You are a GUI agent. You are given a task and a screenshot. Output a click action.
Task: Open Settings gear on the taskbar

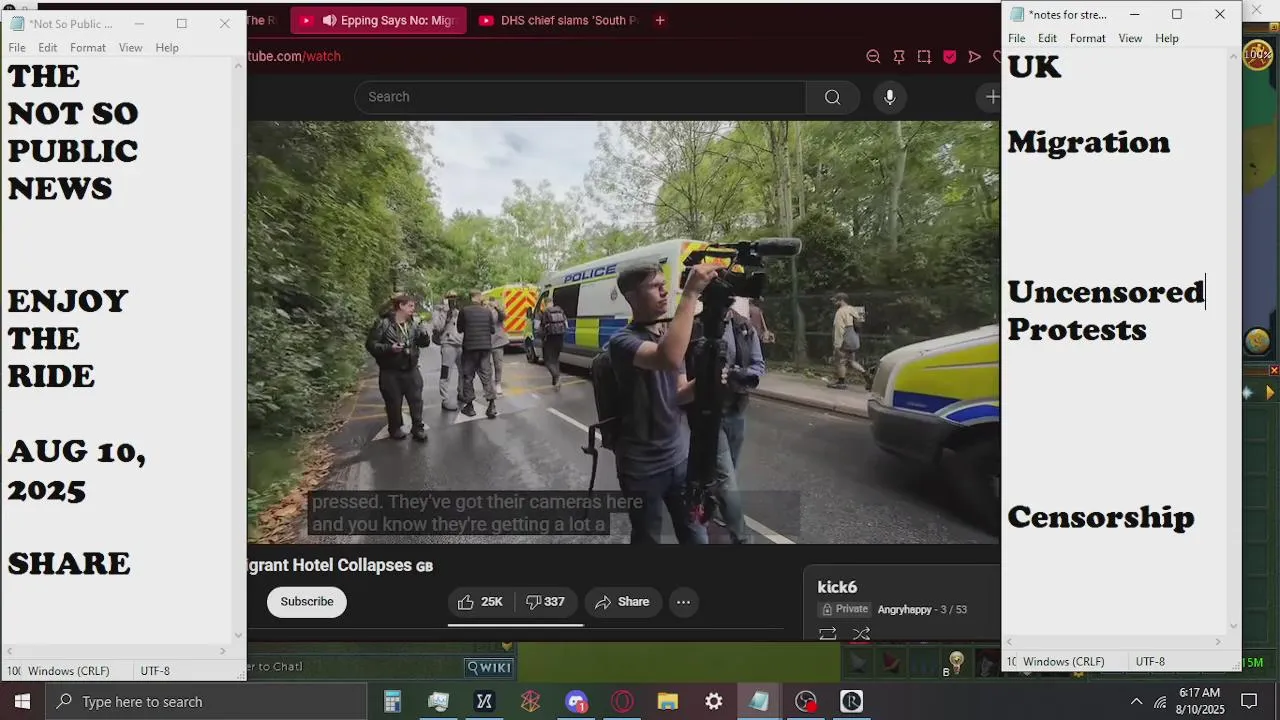(714, 702)
